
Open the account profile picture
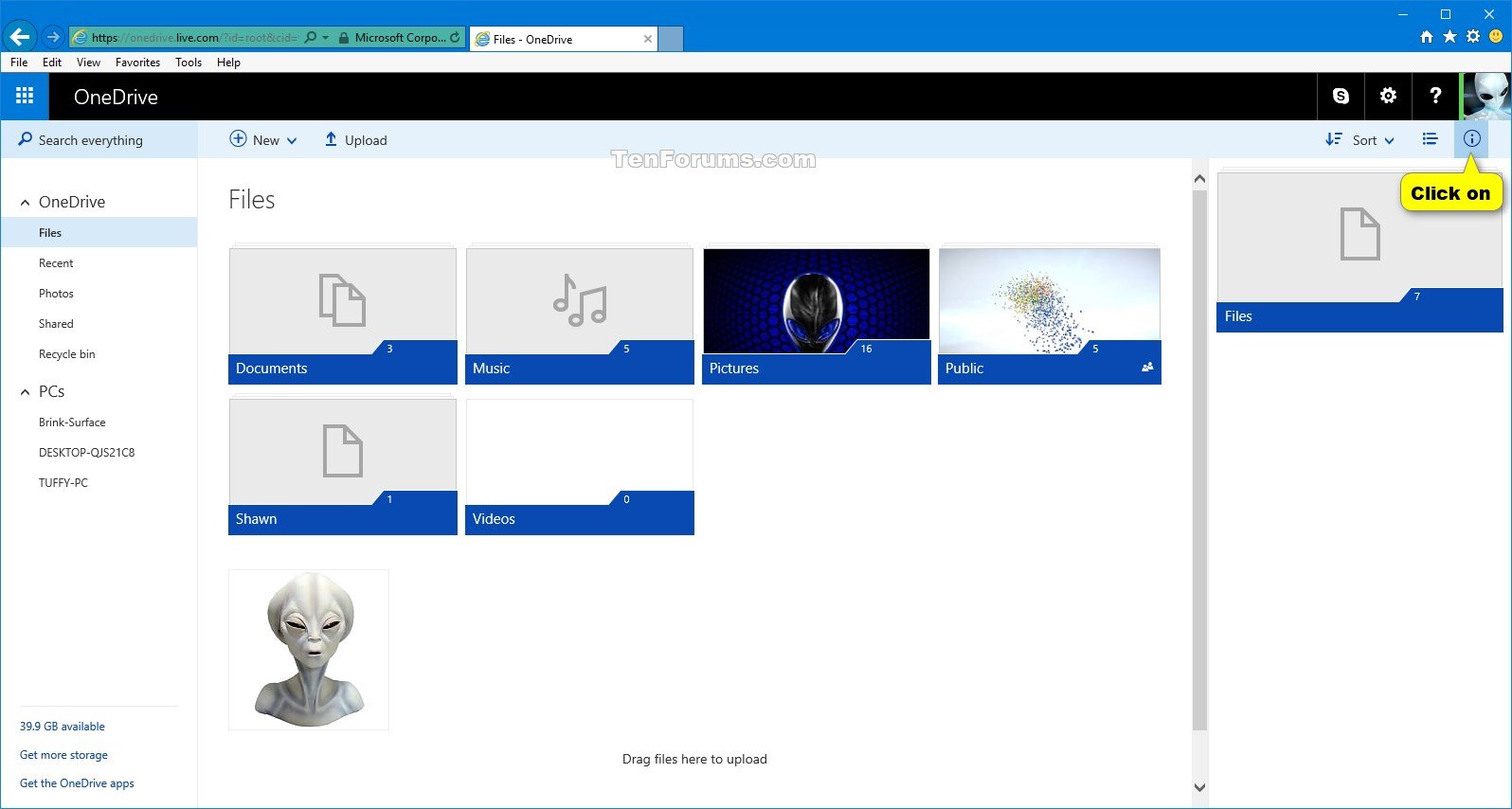pos(1485,96)
